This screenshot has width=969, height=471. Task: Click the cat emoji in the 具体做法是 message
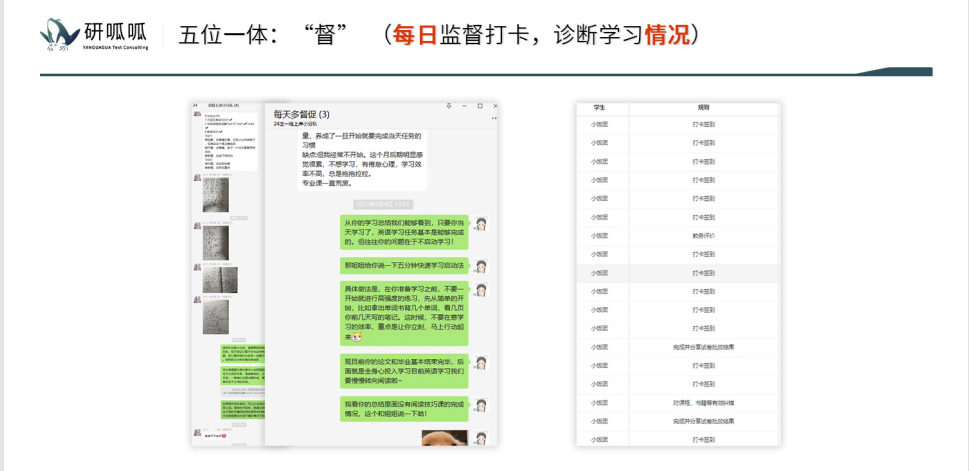357,337
